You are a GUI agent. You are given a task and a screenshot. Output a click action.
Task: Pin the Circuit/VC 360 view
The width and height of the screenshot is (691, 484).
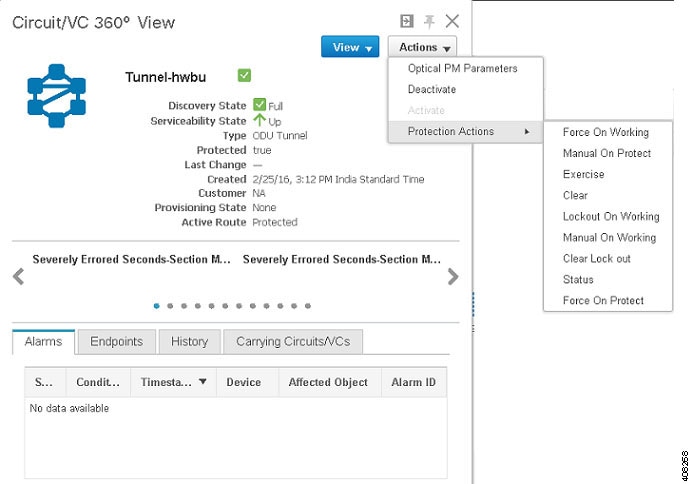pos(429,21)
